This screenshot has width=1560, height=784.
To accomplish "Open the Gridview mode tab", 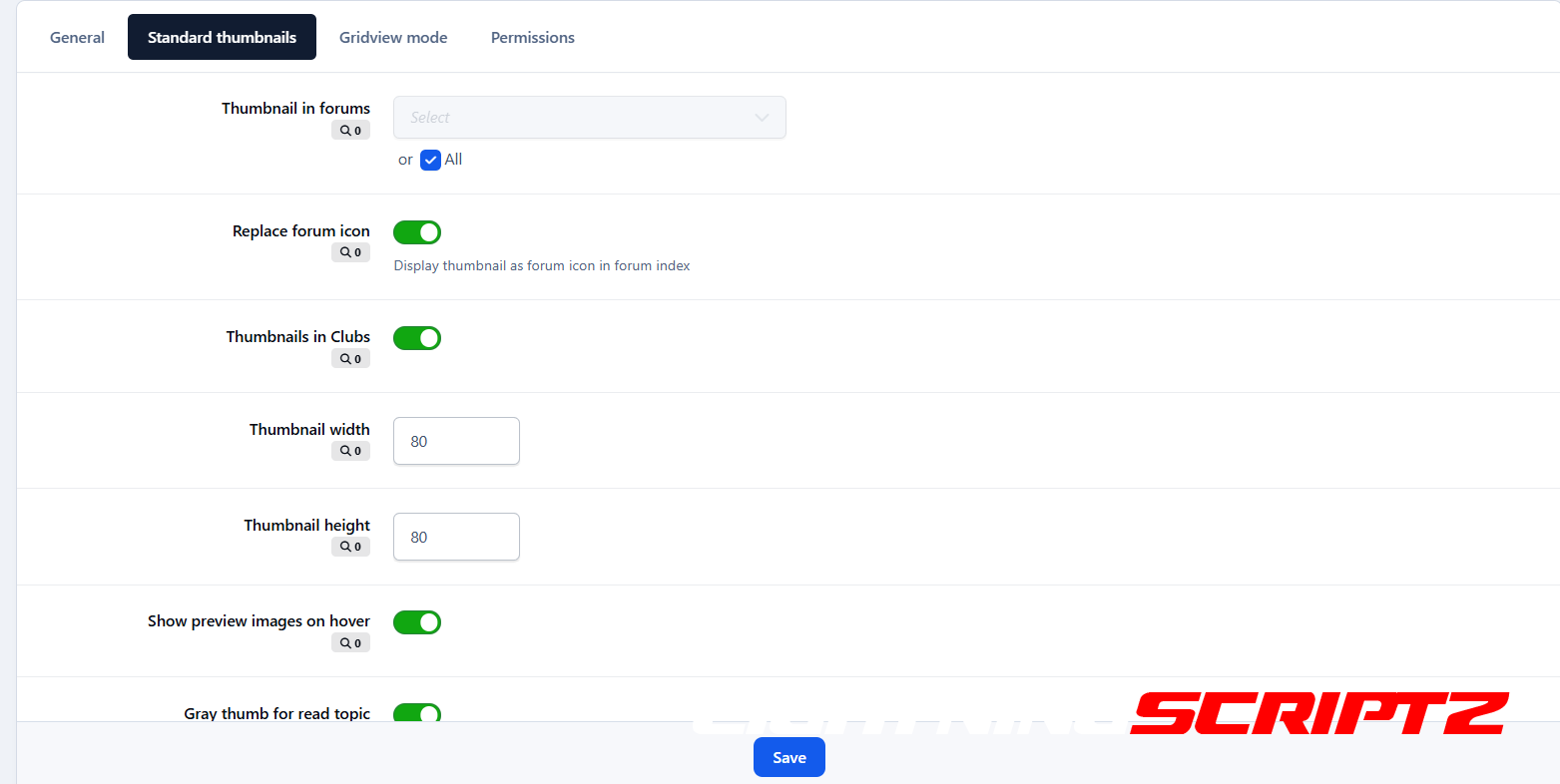I will [393, 38].
